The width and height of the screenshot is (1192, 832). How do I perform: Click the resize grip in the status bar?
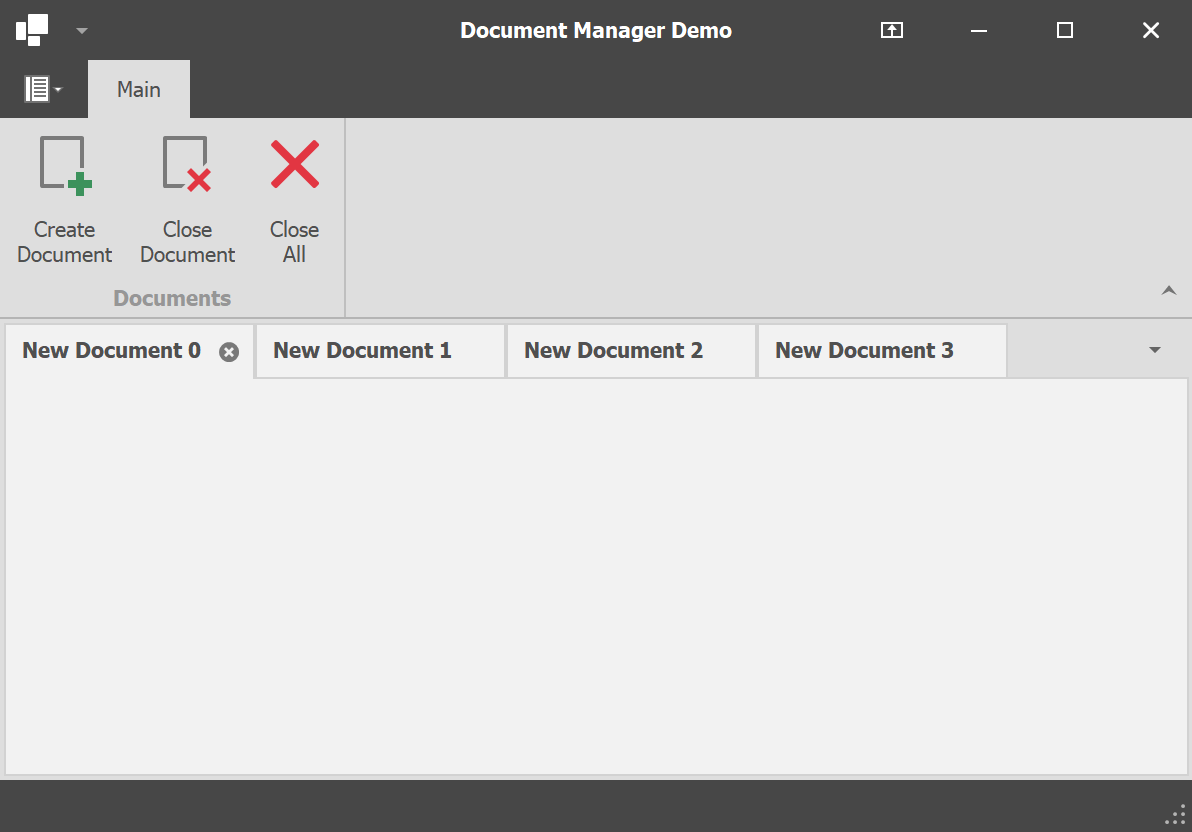[1175, 815]
